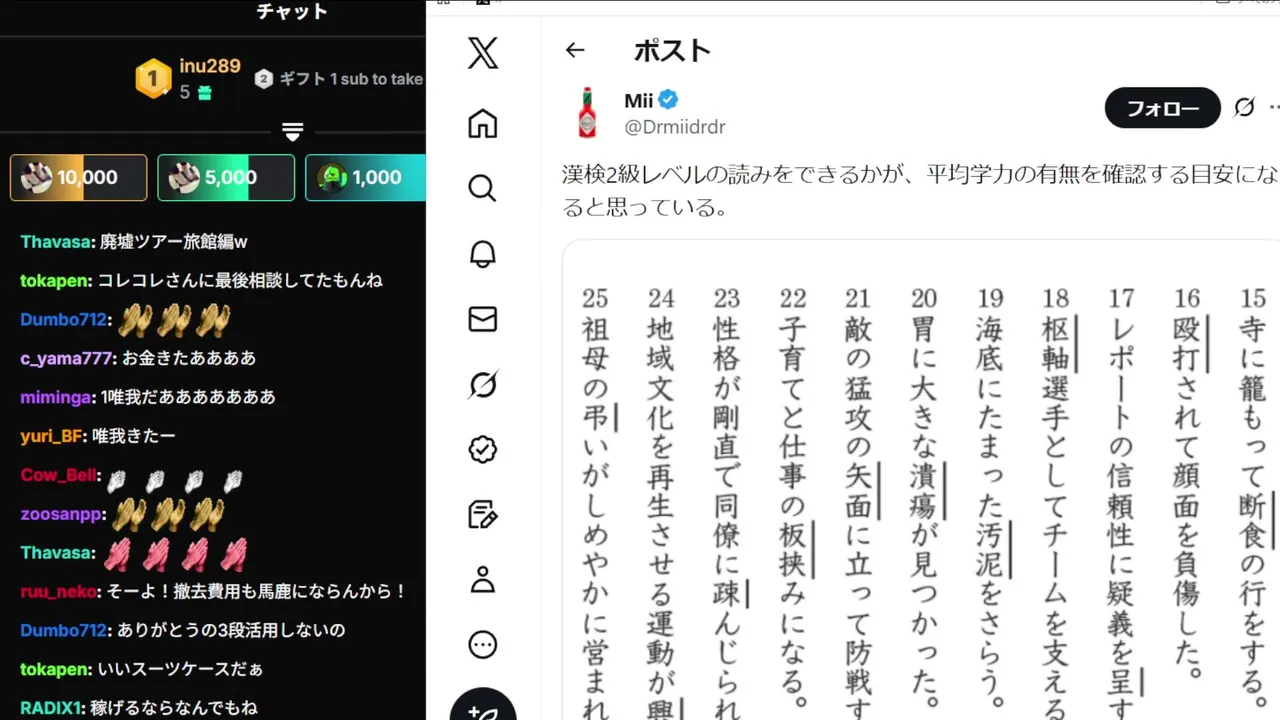Click username miminga in chat
The height and width of the screenshot is (720, 1280).
58,397
